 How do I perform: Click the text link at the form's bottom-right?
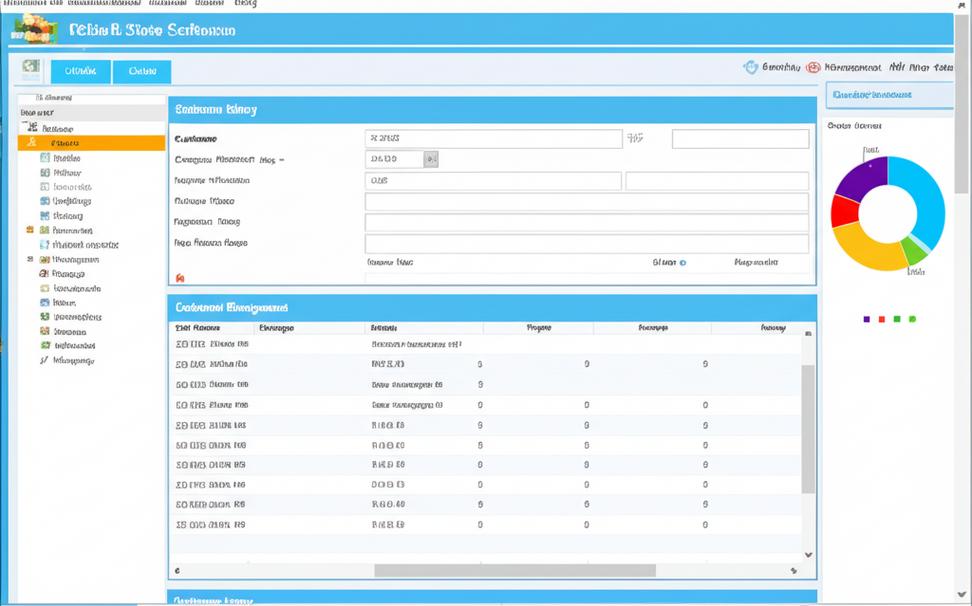click(x=755, y=262)
